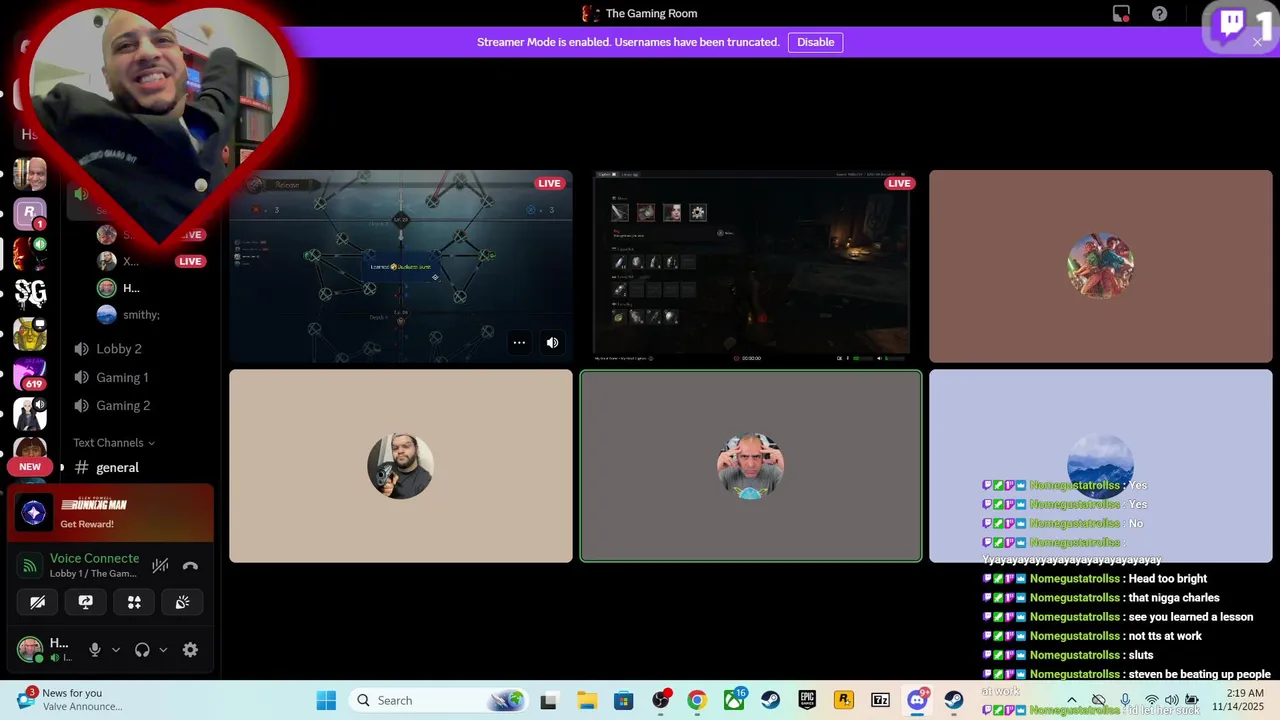The width and height of the screenshot is (1280, 720).
Task: Open own avatar in user panel
Action: [x=30, y=650]
